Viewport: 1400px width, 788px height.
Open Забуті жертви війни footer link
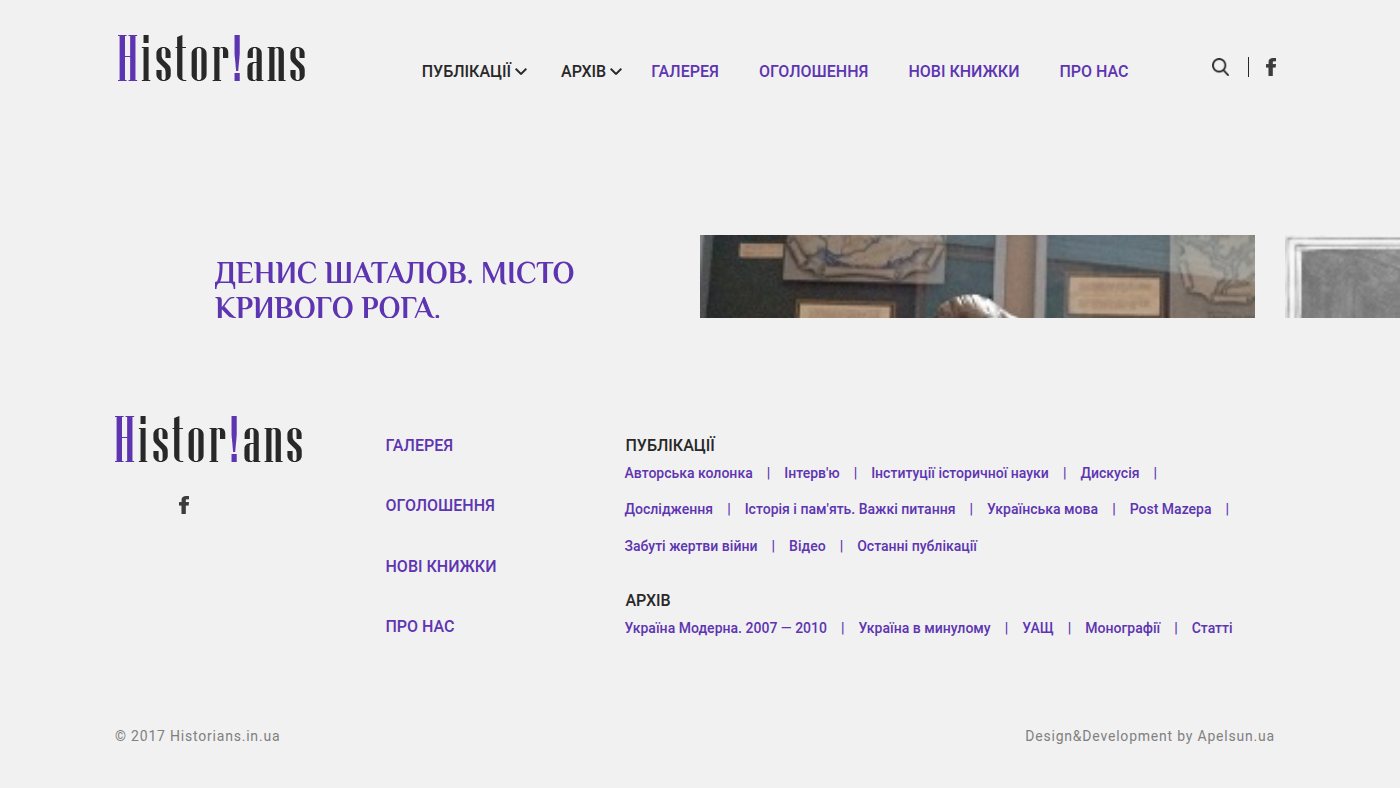pyautogui.click(x=691, y=546)
